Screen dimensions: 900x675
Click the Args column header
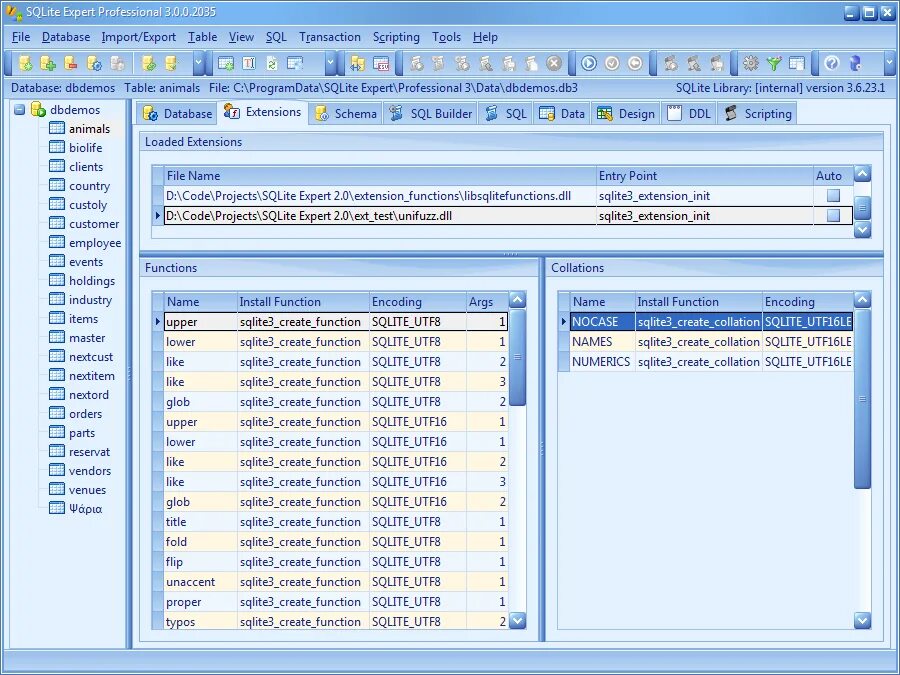coord(487,302)
